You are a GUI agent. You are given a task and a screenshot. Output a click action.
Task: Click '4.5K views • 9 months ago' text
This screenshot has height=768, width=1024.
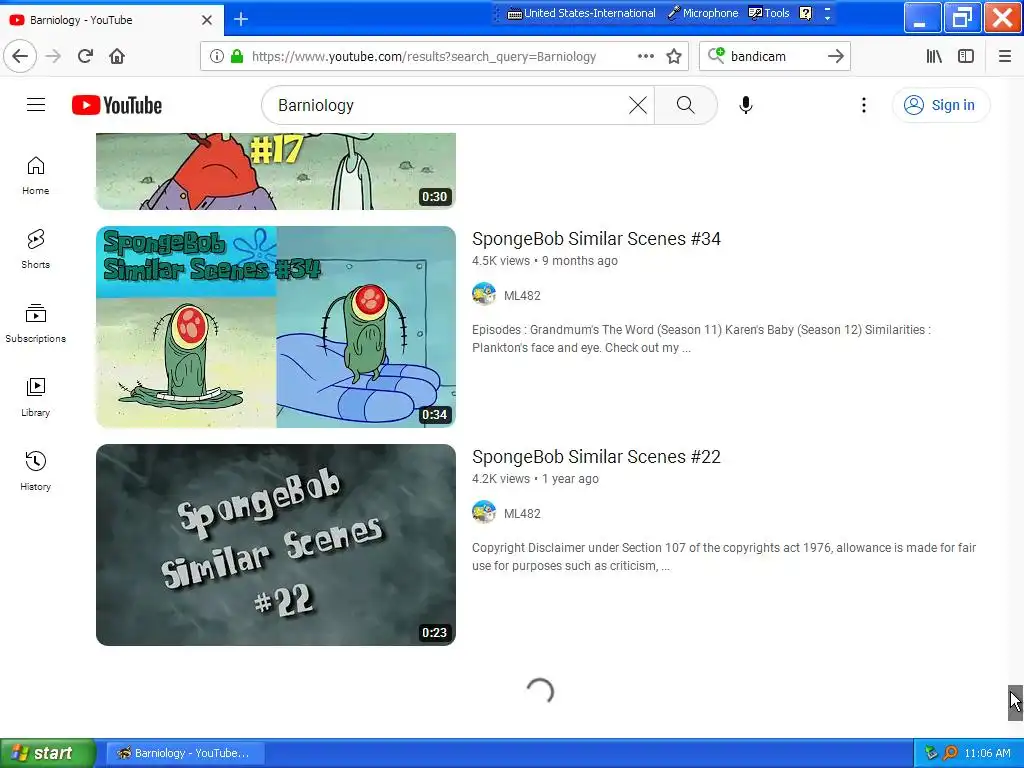point(545,261)
